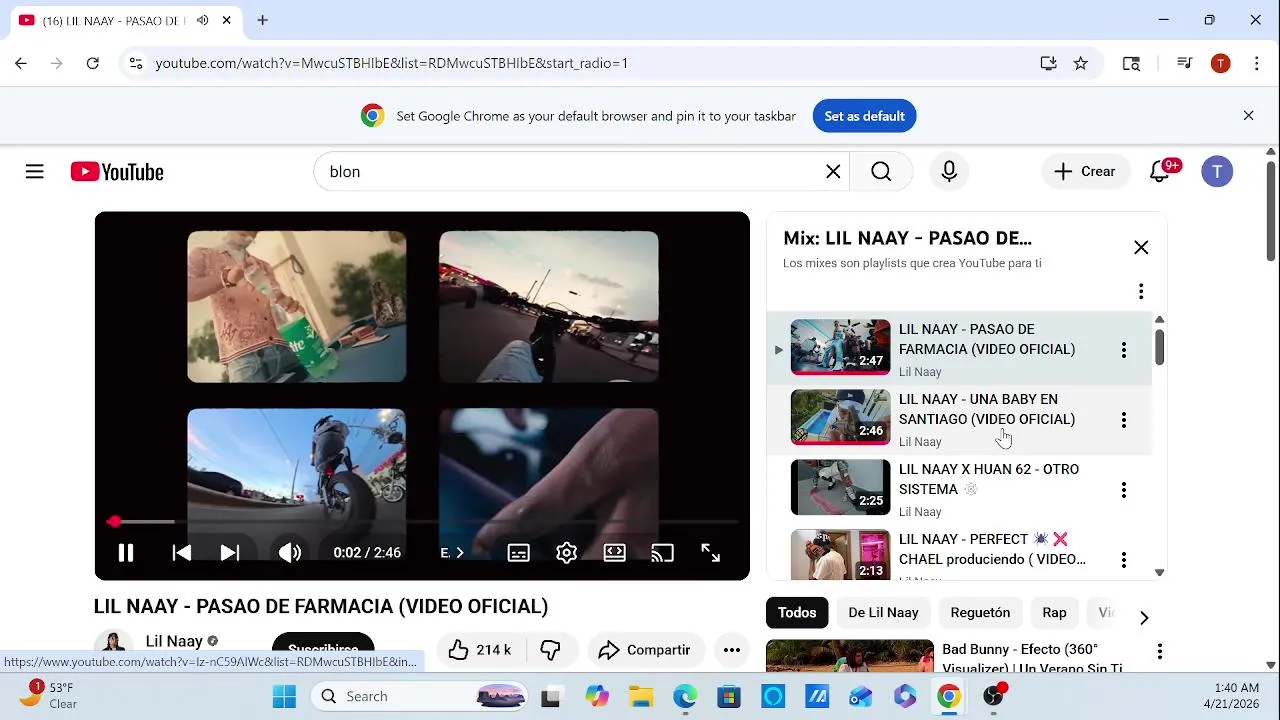This screenshot has height=720, width=1280.
Task: Open Mix playlist options menu
Action: click(1141, 292)
